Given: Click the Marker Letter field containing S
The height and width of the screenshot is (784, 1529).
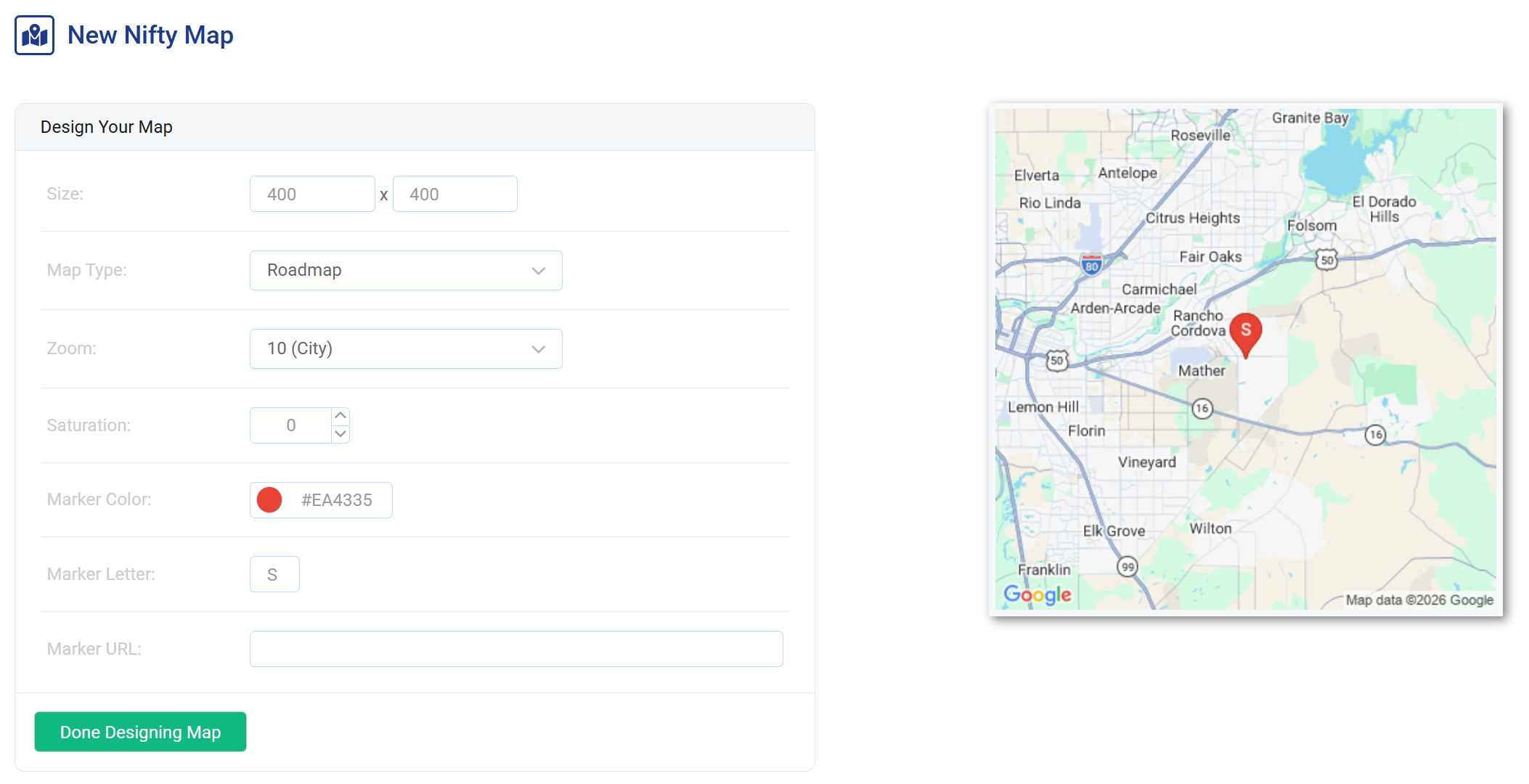Looking at the screenshot, I should (274, 573).
